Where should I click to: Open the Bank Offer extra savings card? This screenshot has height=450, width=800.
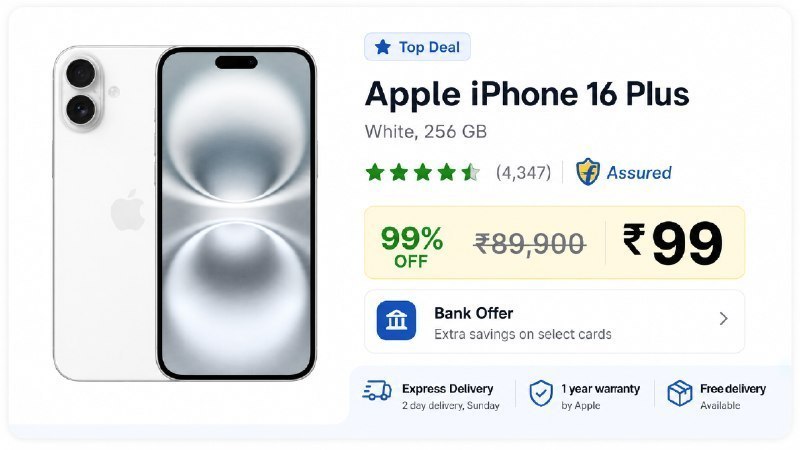(555, 321)
